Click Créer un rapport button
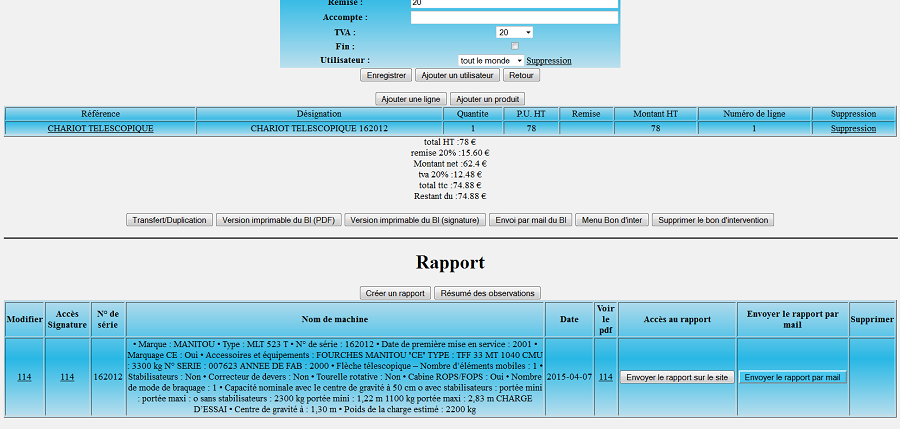The image size is (900, 429). coord(395,293)
